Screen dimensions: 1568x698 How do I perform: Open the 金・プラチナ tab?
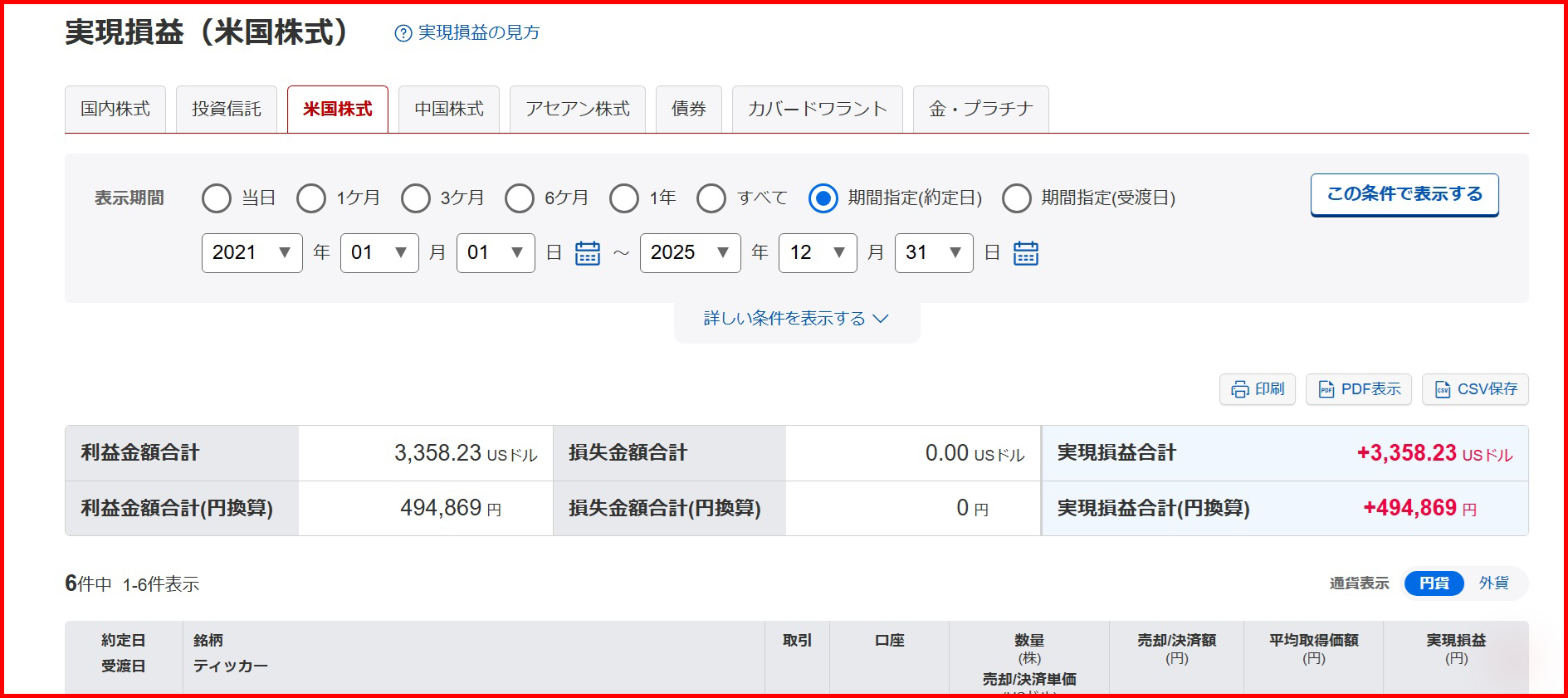(x=980, y=110)
